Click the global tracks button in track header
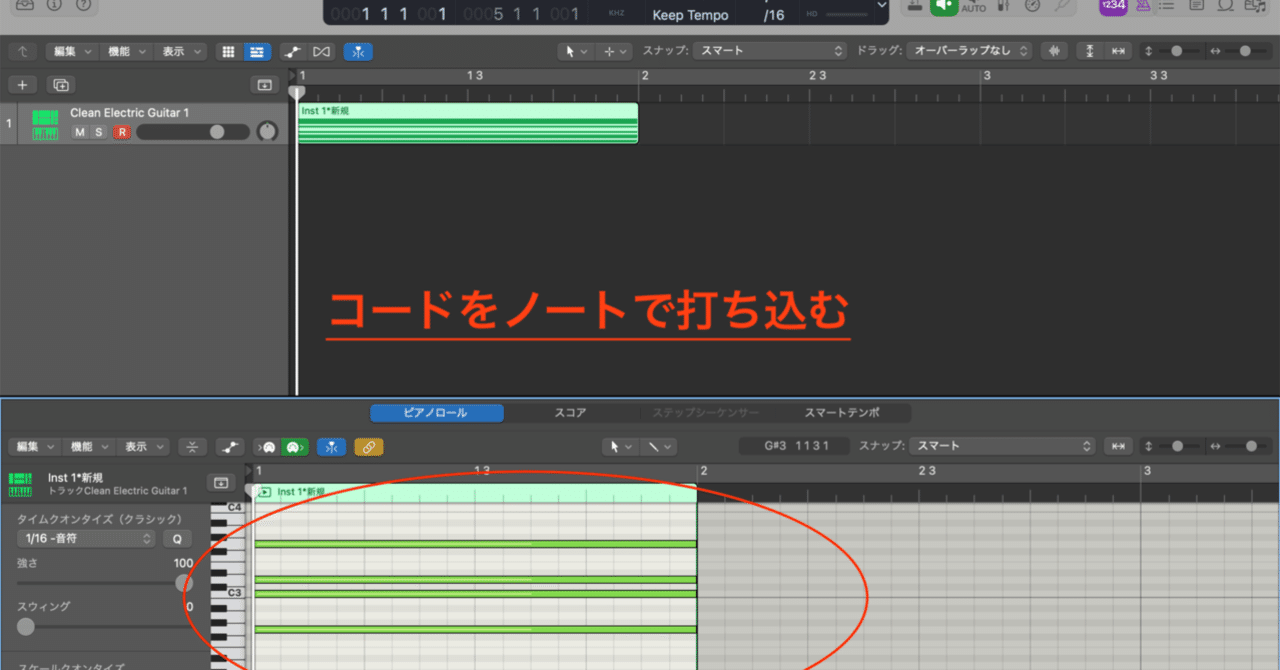Screen dimensions: 1280x670 (x=264, y=85)
